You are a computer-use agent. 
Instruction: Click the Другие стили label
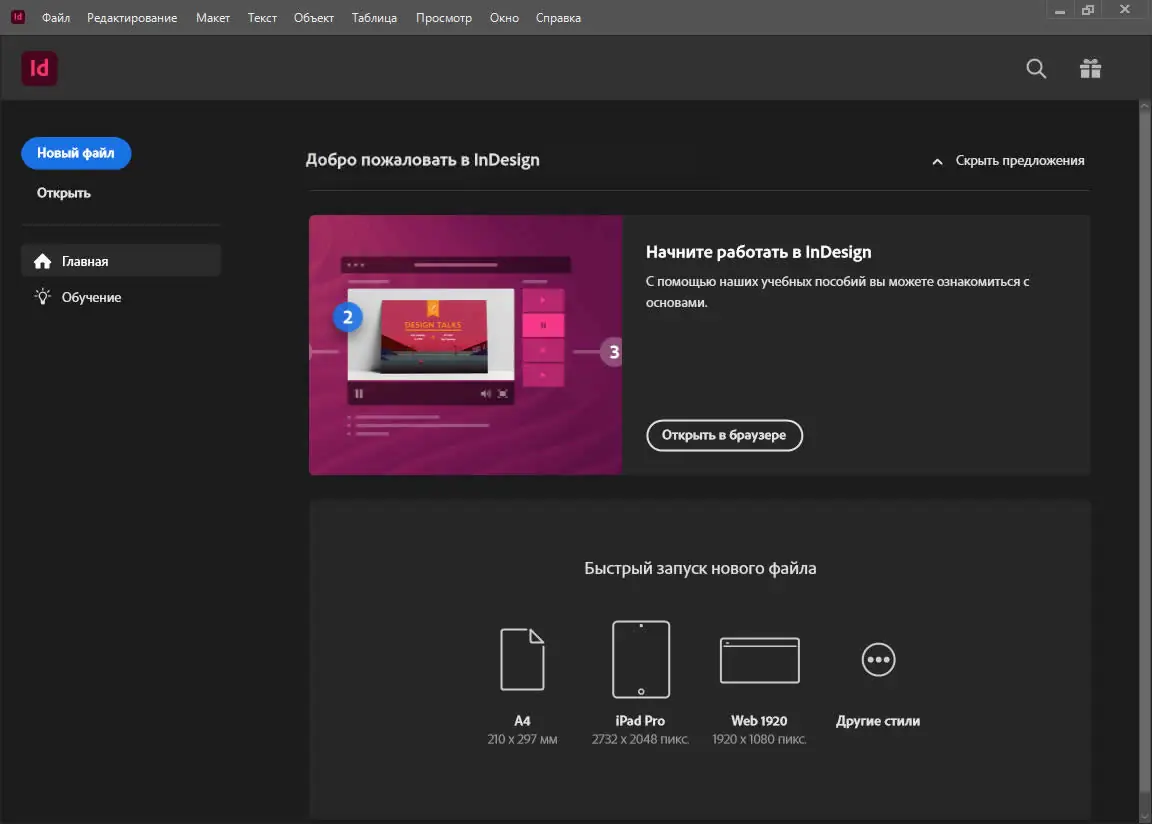878,720
